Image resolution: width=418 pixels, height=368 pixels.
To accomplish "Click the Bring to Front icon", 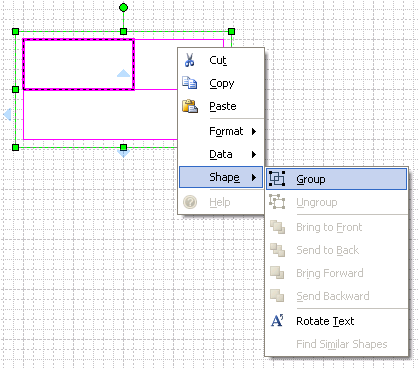I will point(277,227).
